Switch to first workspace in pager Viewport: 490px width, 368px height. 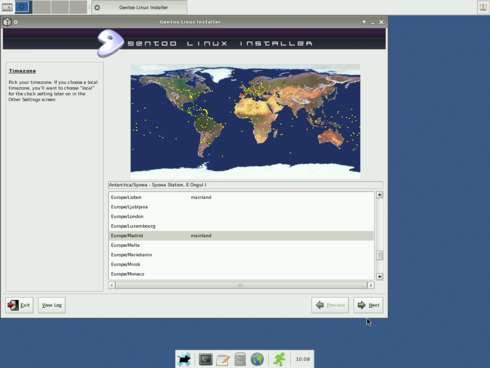point(23,7)
